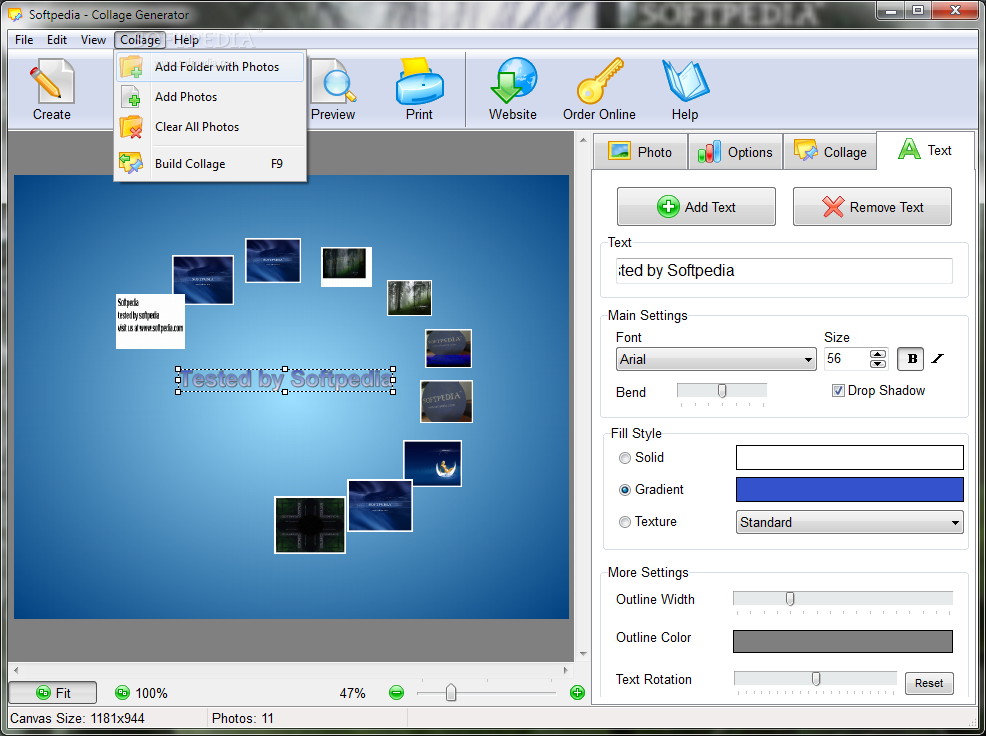Click the Text Rotation slider handle
986x736 pixels.
pos(816,679)
